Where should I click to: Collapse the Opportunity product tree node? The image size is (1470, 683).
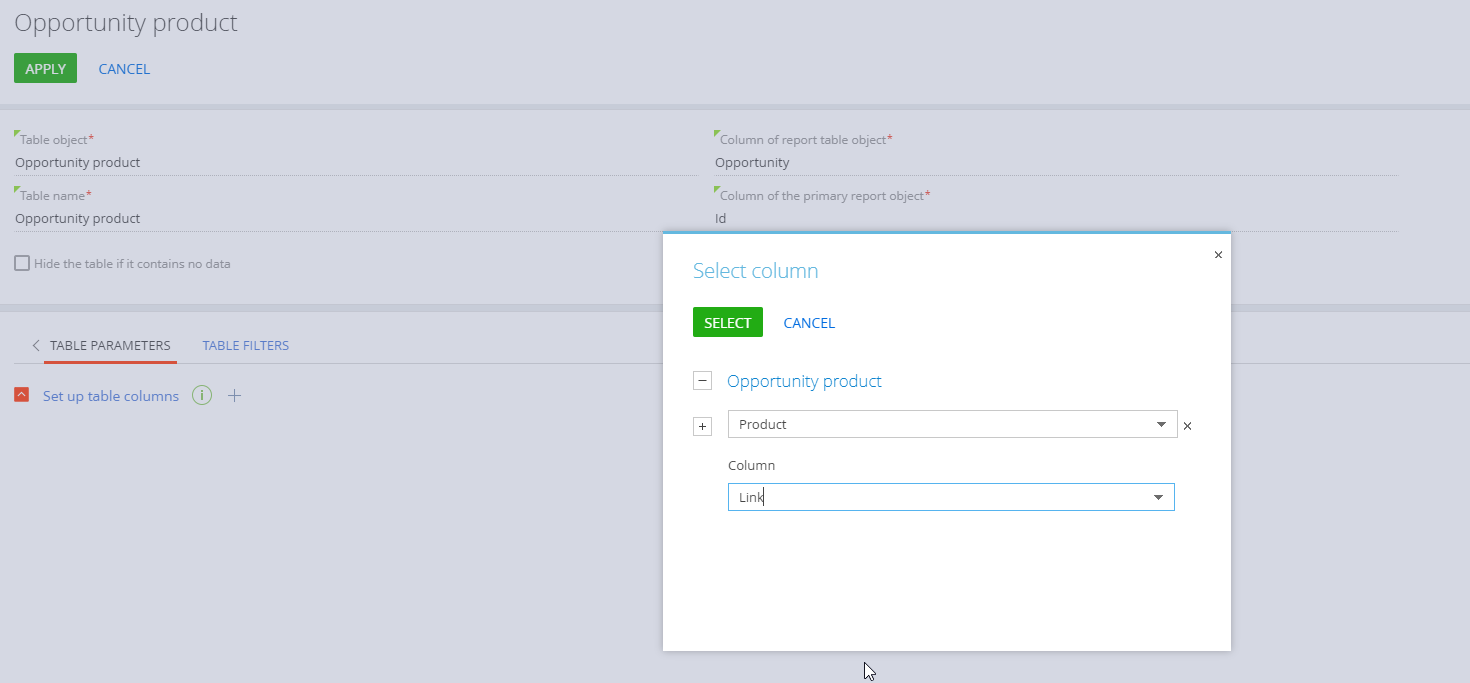[x=702, y=381]
